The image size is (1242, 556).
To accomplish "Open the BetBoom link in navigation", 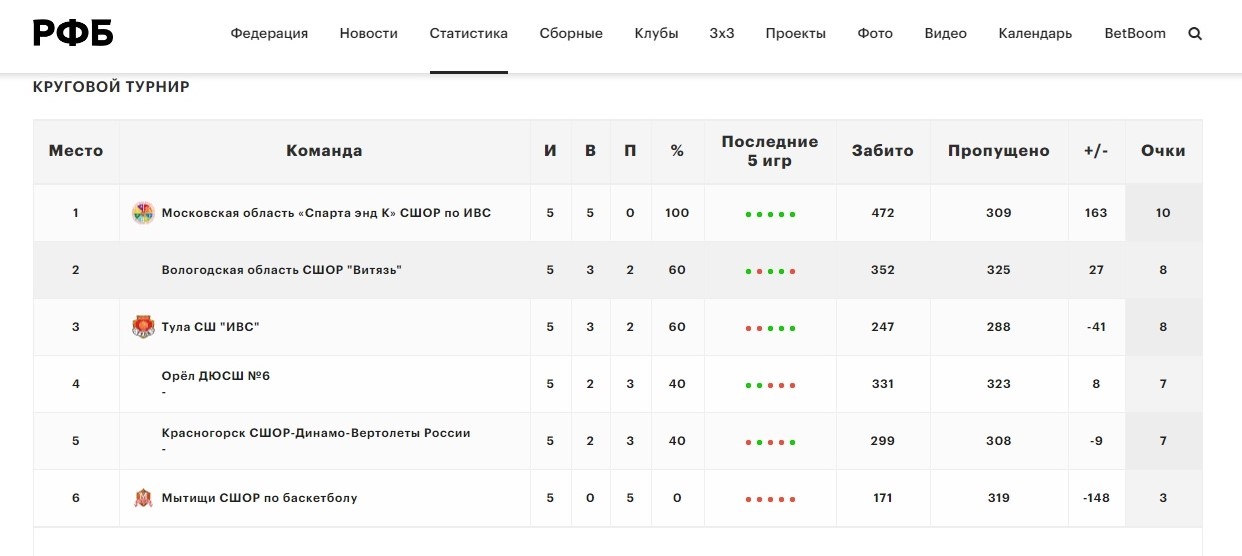I will point(1135,33).
